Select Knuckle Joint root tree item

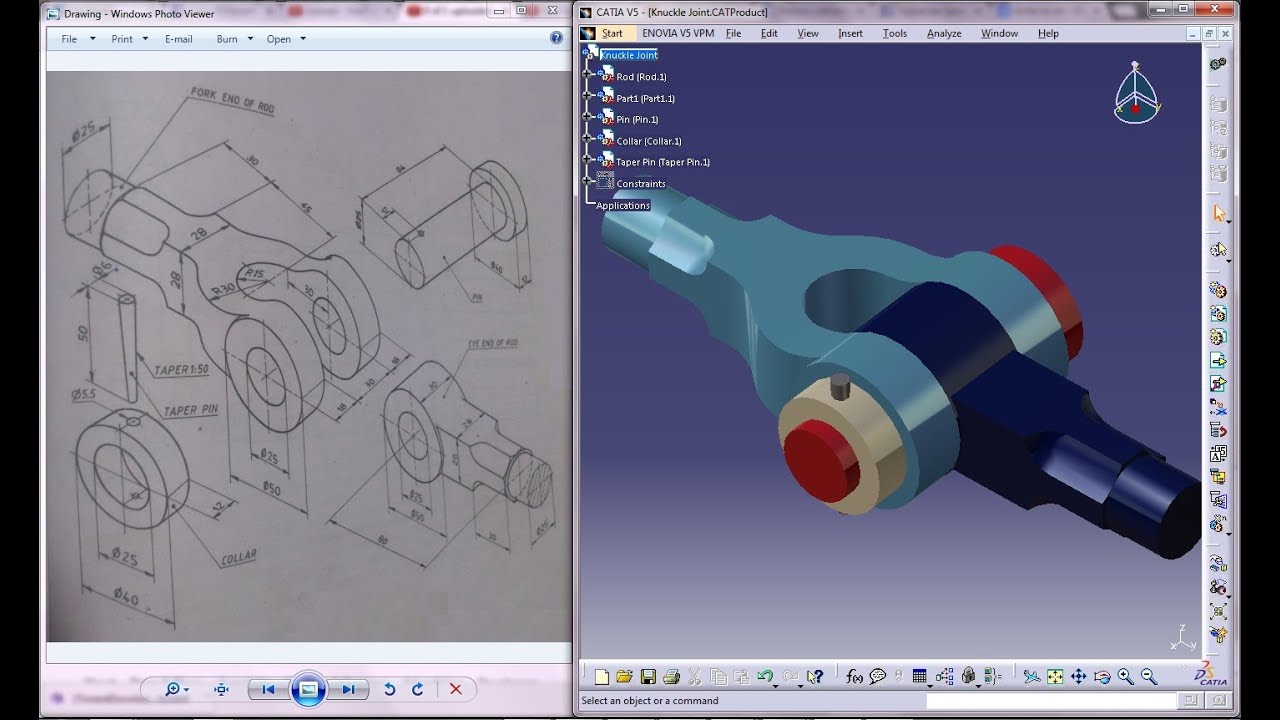click(629, 55)
